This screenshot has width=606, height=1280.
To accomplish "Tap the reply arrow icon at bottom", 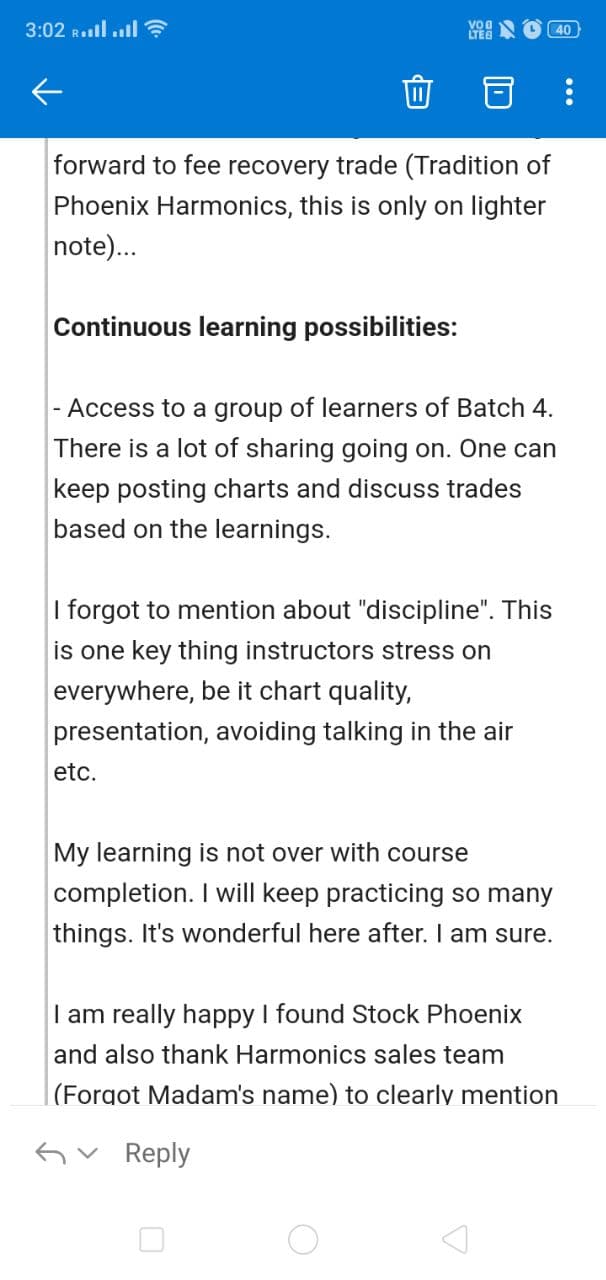I will [x=51, y=1153].
